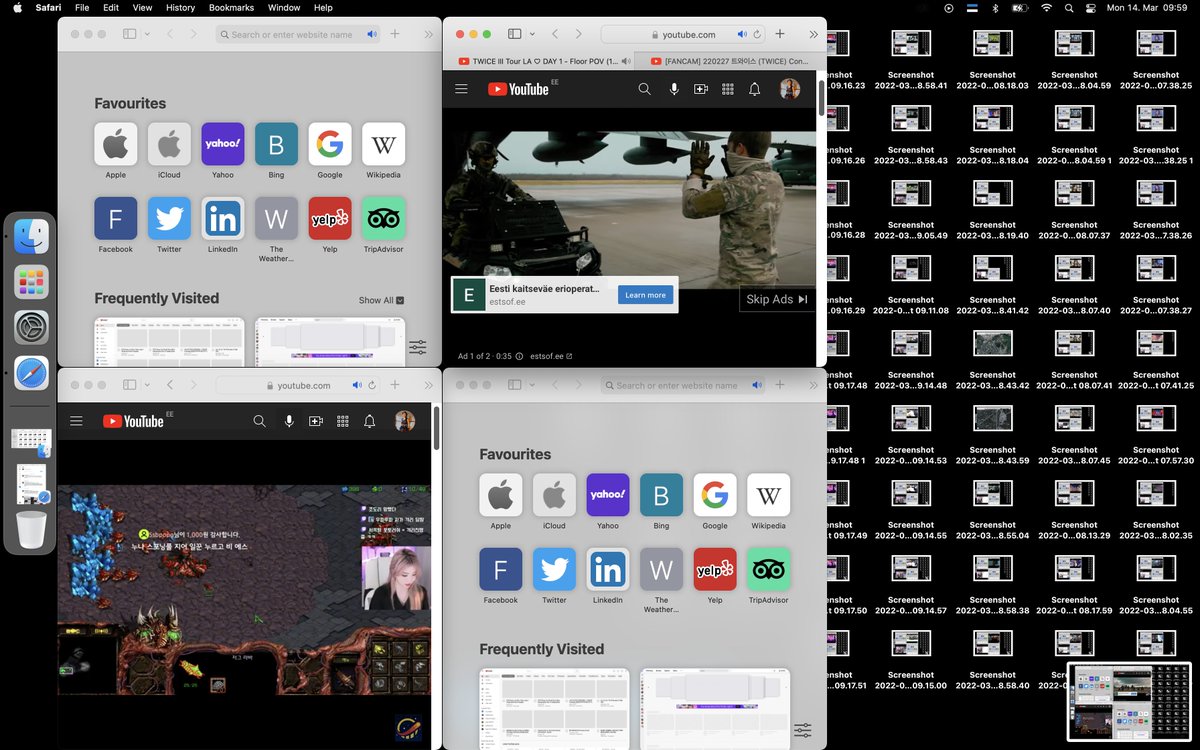
Task: Open the TripAdvisor favourite in the upper start page window
Action: (383, 218)
